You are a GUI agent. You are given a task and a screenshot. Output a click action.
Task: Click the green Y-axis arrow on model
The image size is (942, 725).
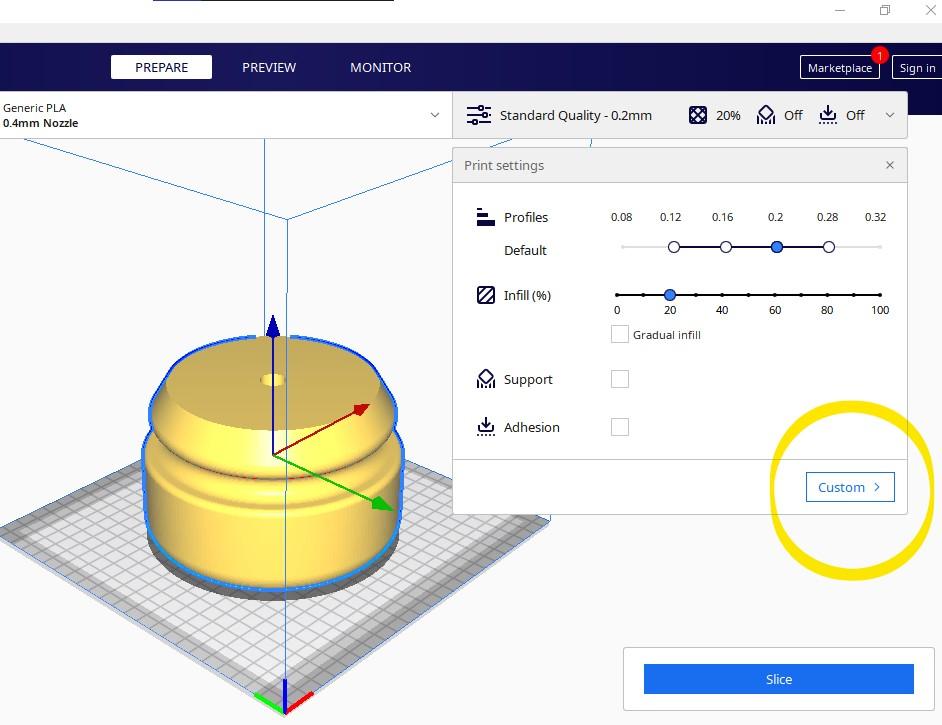point(381,503)
